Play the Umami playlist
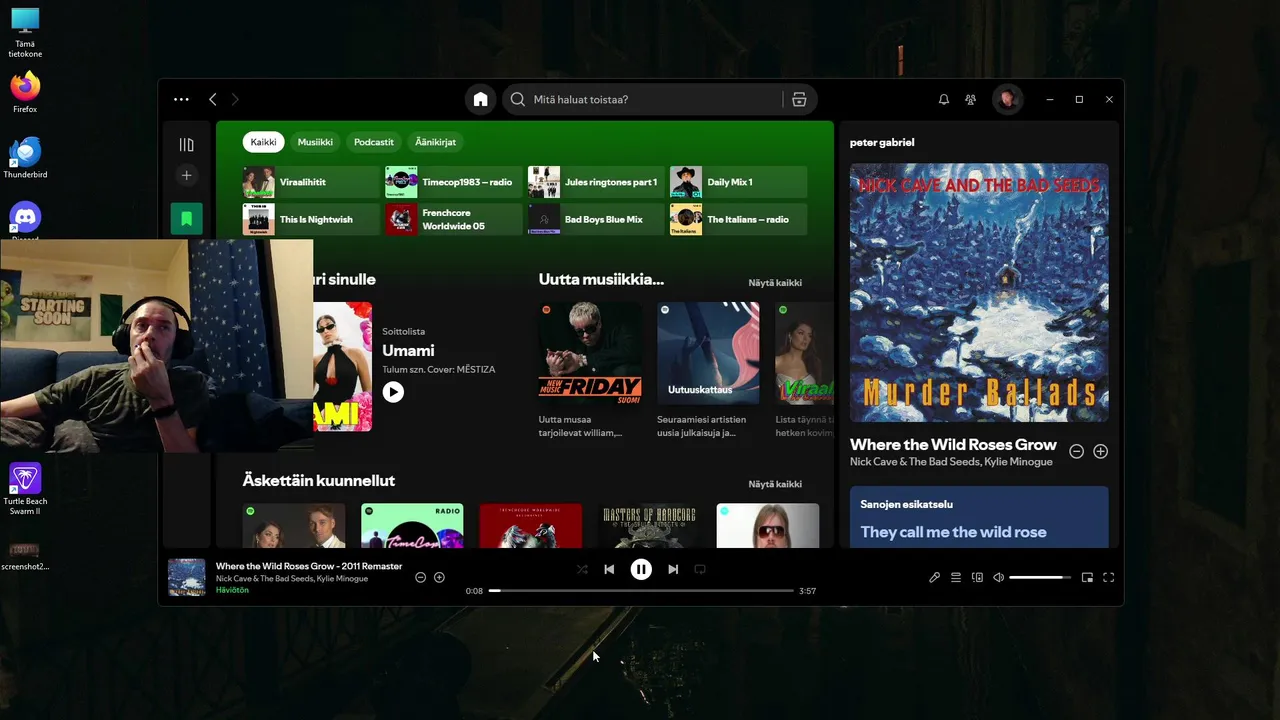The image size is (1280, 720). 393,392
